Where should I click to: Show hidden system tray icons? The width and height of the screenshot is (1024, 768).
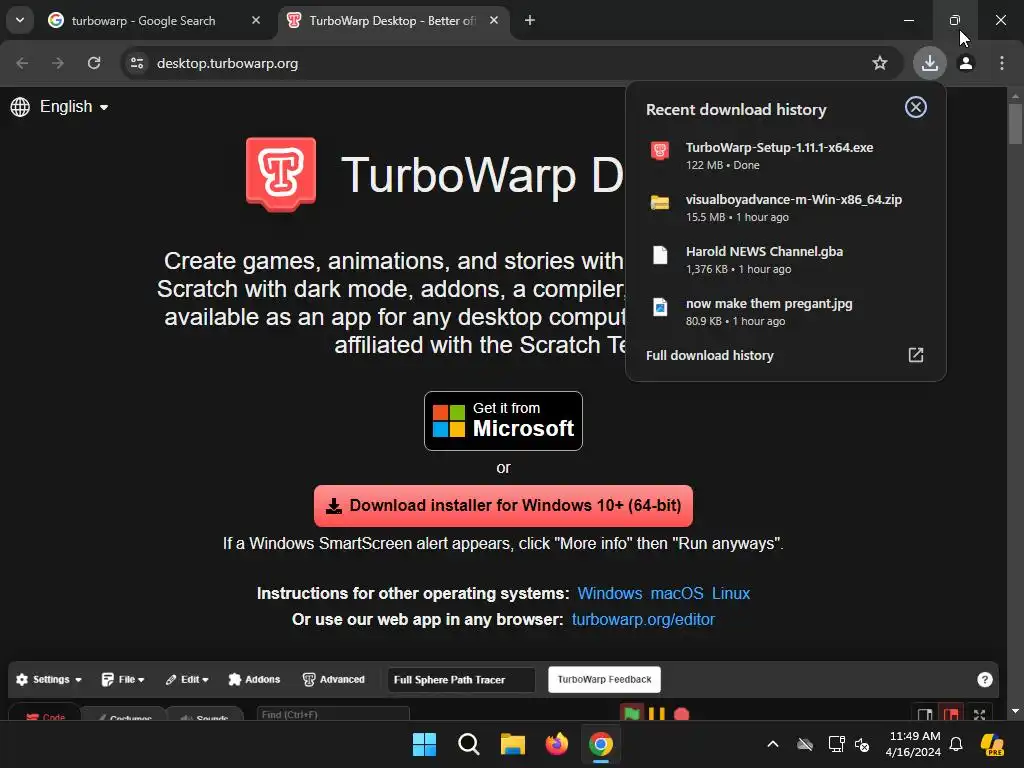773,744
